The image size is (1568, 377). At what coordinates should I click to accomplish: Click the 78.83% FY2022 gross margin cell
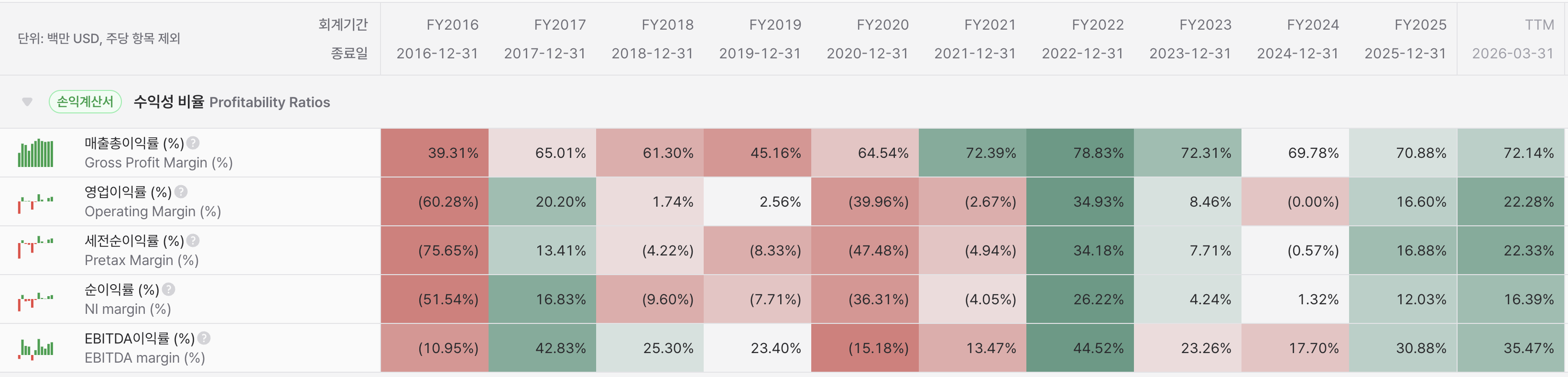coord(1080,153)
